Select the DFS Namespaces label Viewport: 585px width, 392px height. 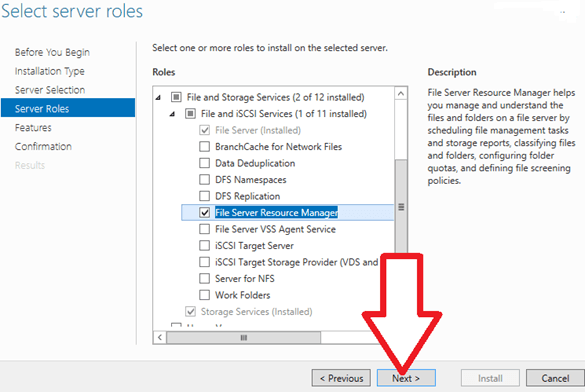[251, 180]
